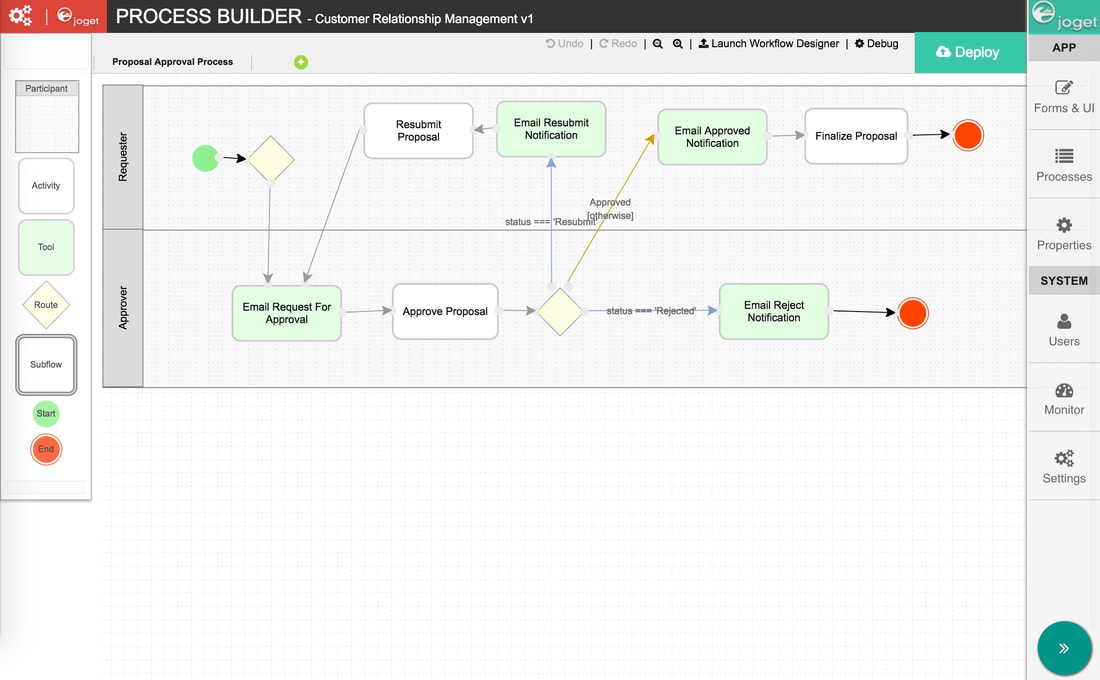
Task: Open the Properties panel
Action: 1063,231
